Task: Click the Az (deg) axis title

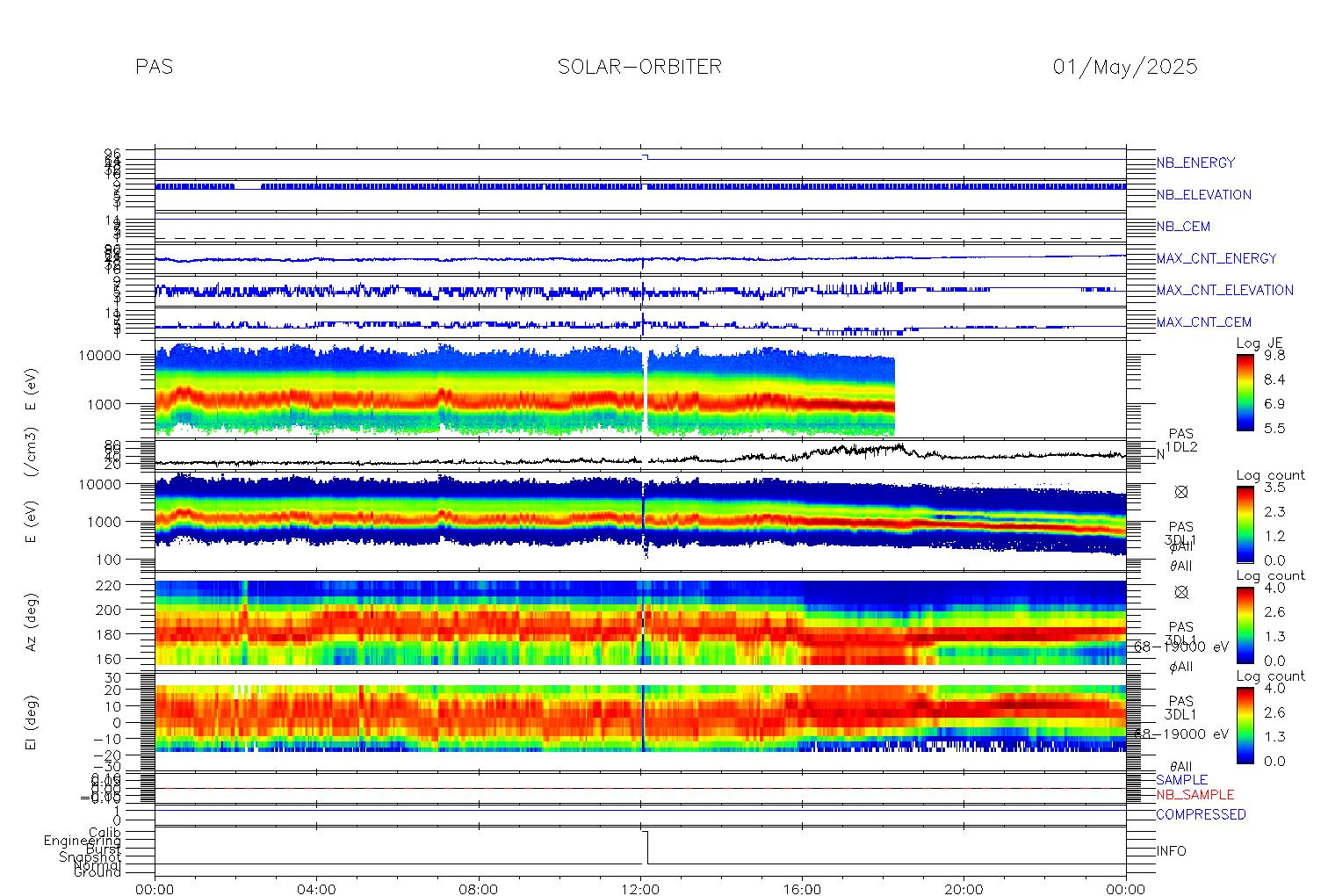Action: (x=31, y=622)
